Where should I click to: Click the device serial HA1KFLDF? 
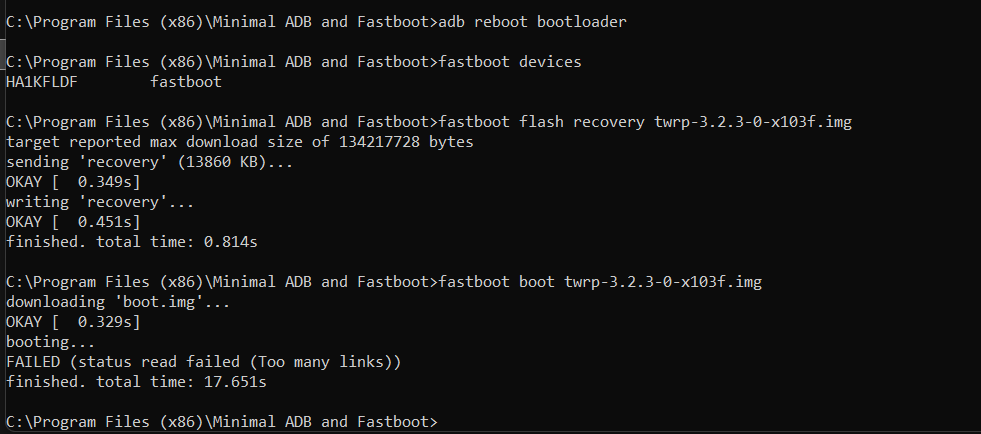41,82
